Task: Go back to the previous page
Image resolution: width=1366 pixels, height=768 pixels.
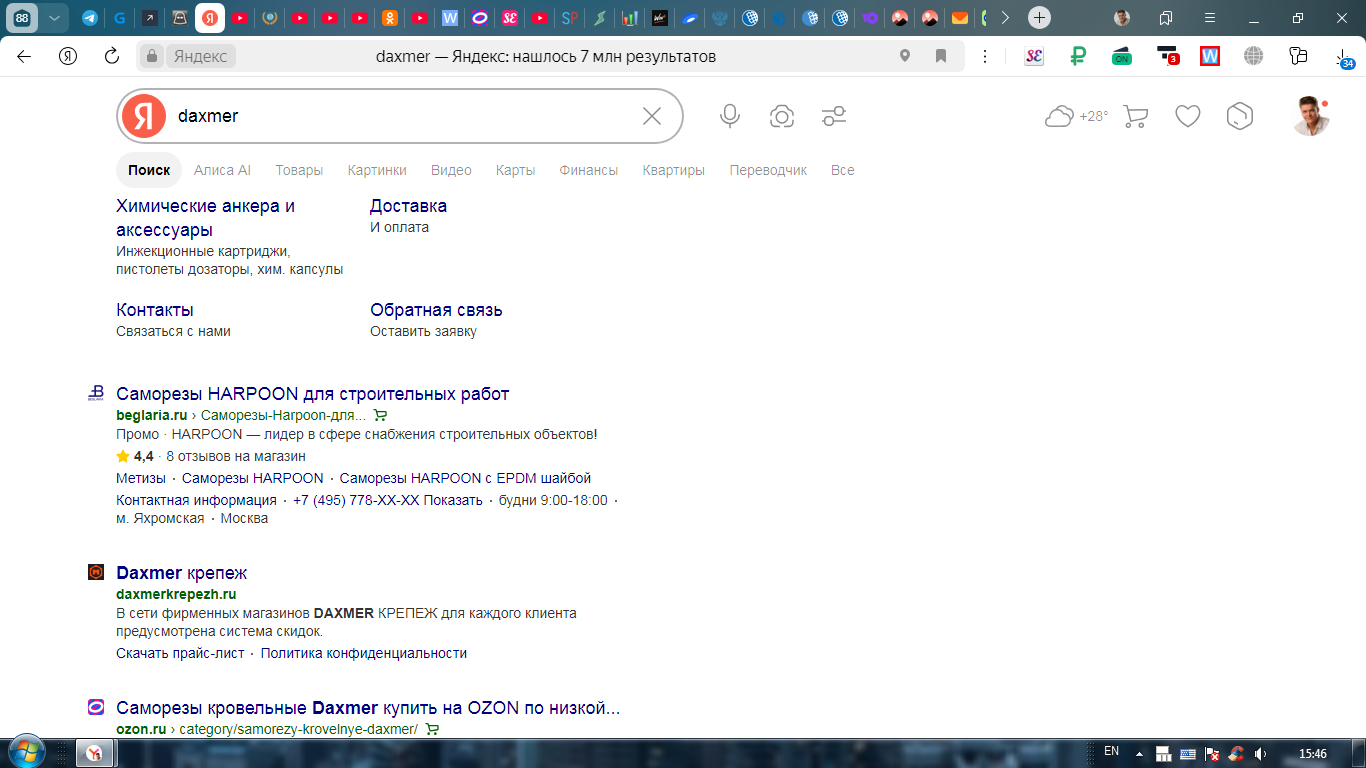Action: coord(24,56)
